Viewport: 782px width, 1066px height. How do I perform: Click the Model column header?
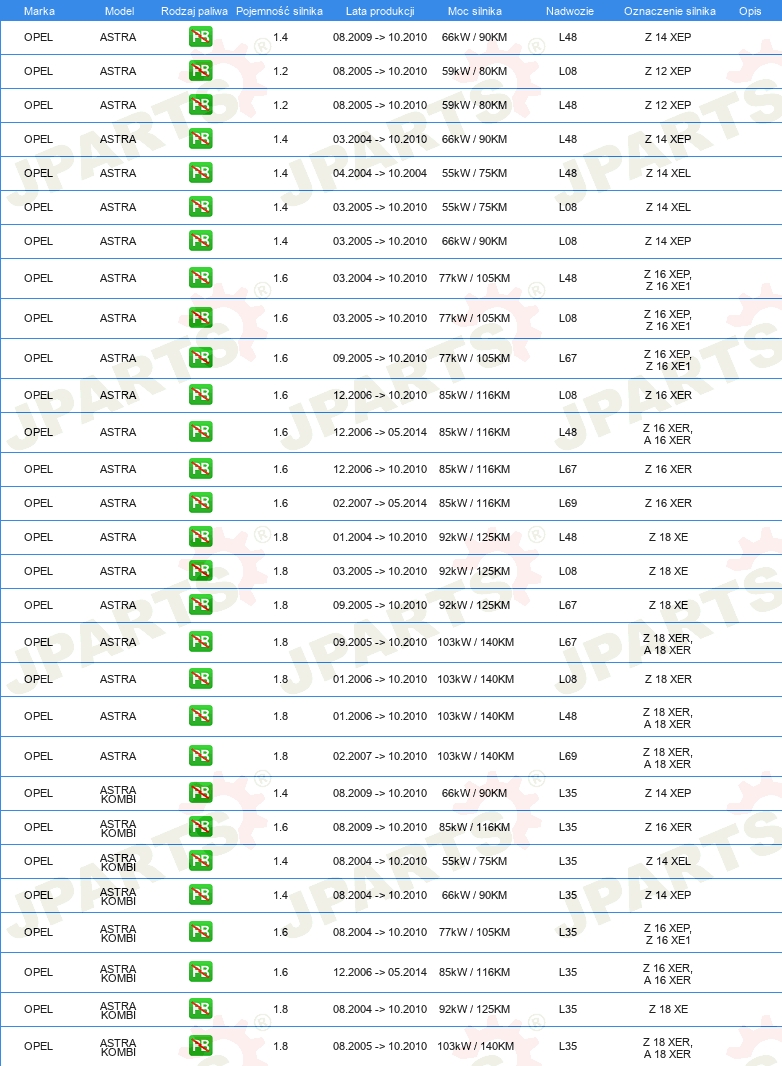(x=119, y=11)
